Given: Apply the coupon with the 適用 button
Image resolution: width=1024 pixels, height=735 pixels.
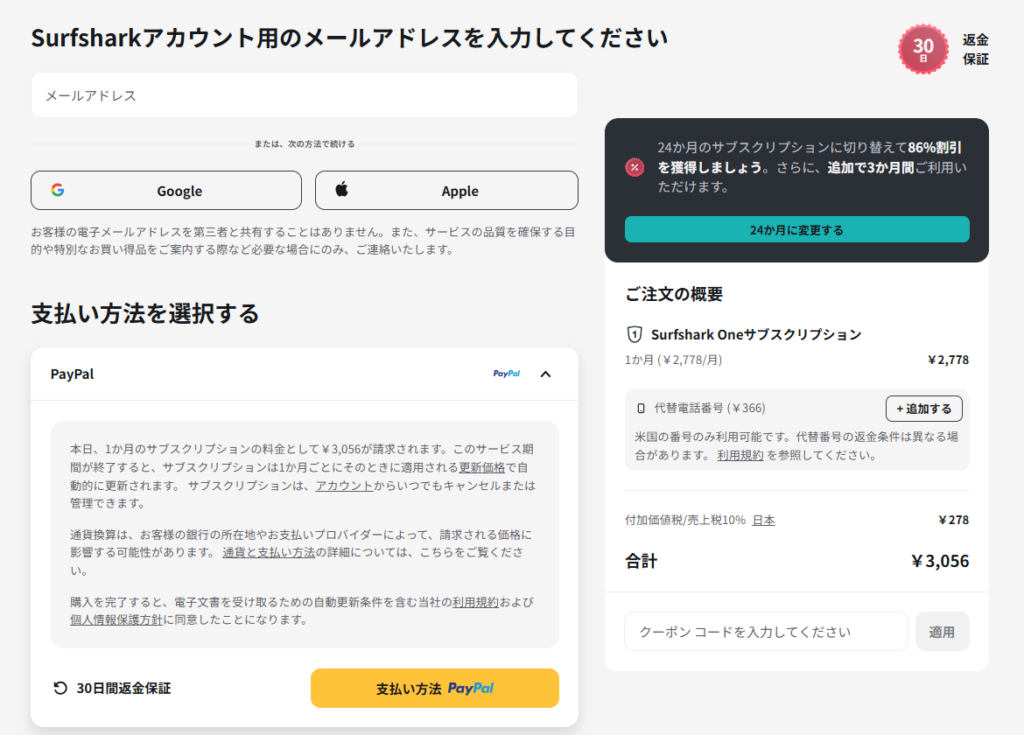Looking at the screenshot, I should coord(942,632).
